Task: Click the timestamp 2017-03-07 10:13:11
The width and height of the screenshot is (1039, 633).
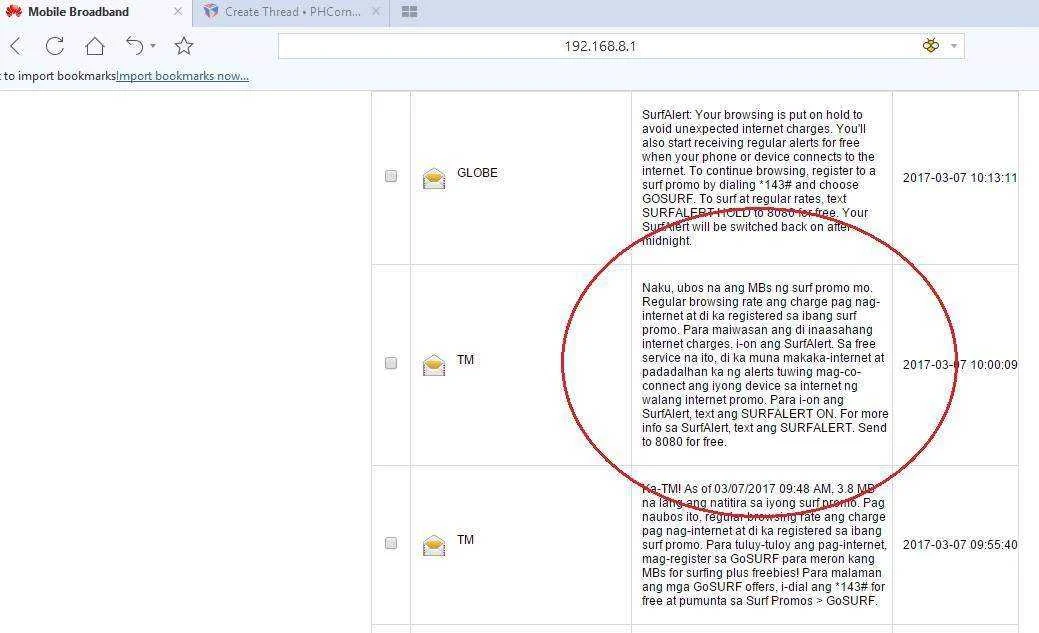Action: (959, 178)
